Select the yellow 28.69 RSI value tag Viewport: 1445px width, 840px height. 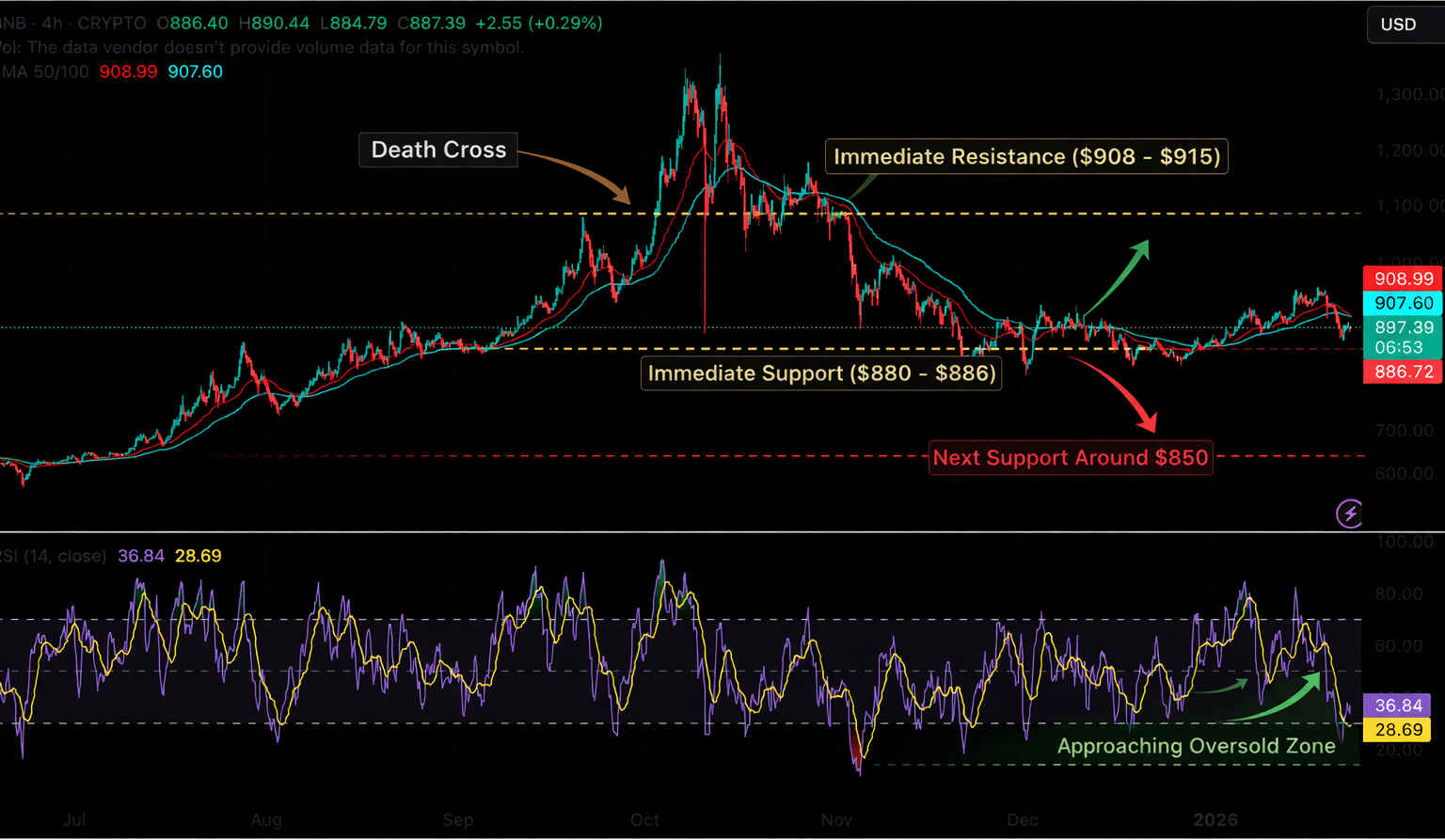tap(1398, 730)
